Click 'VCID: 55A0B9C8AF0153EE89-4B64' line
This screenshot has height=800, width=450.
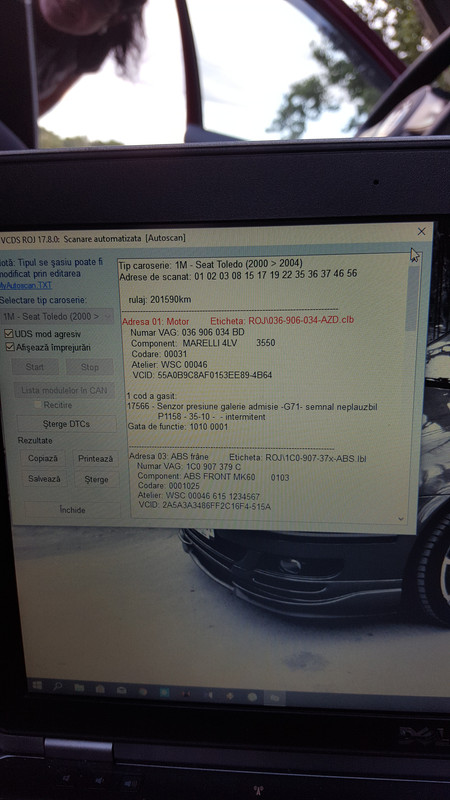point(202,375)
